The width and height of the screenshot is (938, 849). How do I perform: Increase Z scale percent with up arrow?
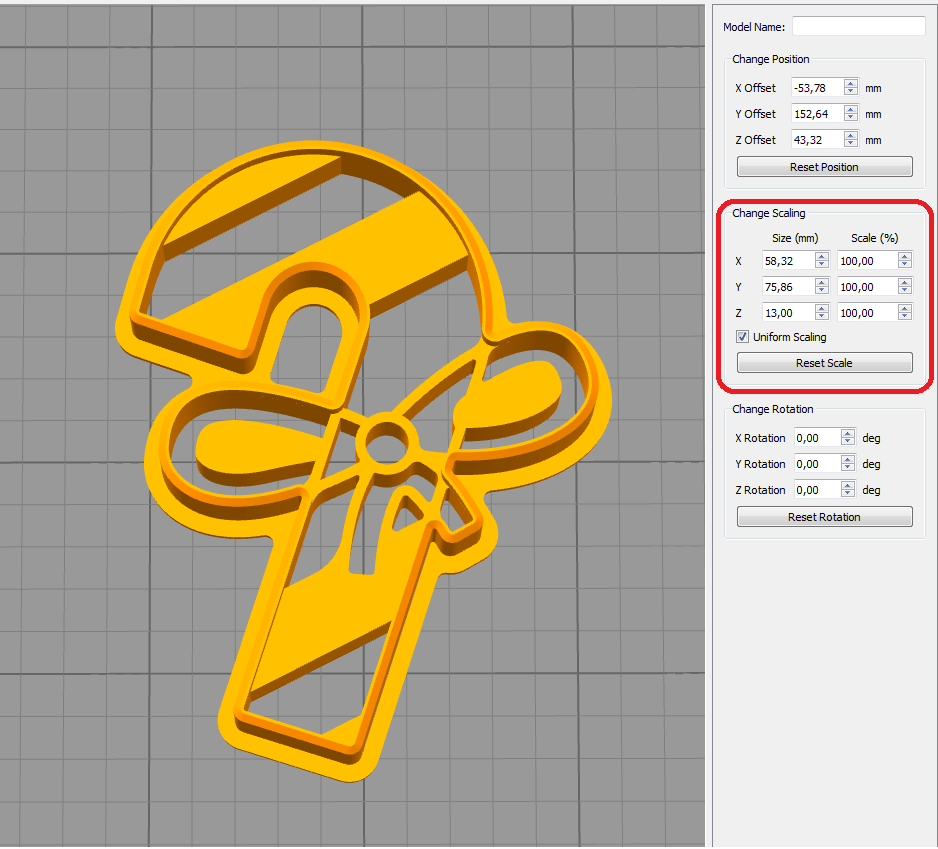905,308
